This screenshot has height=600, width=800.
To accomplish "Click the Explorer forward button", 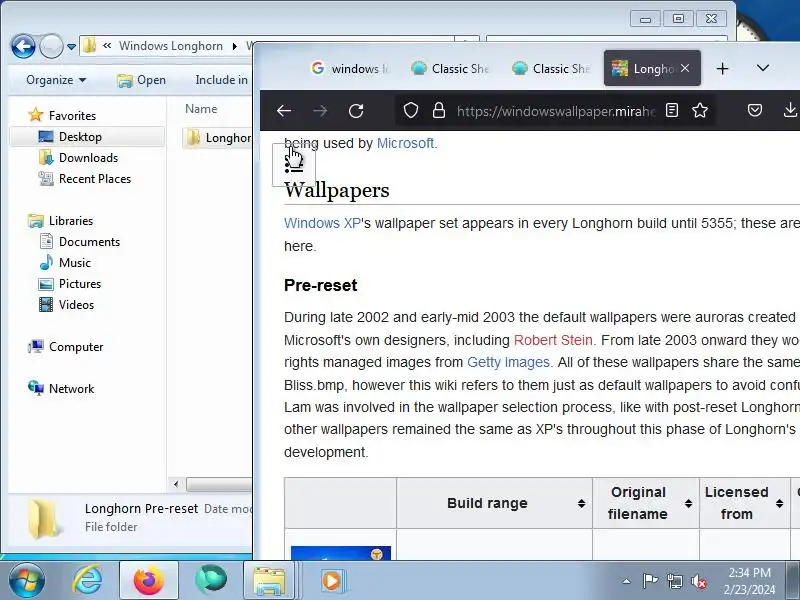I will (51, 46).
